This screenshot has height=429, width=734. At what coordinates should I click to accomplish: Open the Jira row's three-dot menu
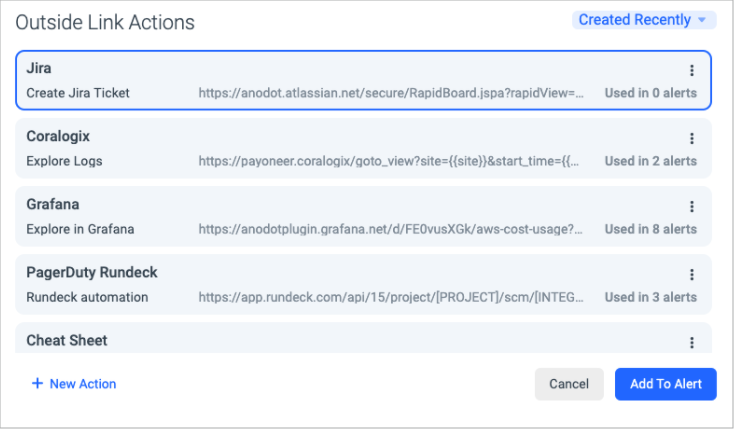click(691, 70)
